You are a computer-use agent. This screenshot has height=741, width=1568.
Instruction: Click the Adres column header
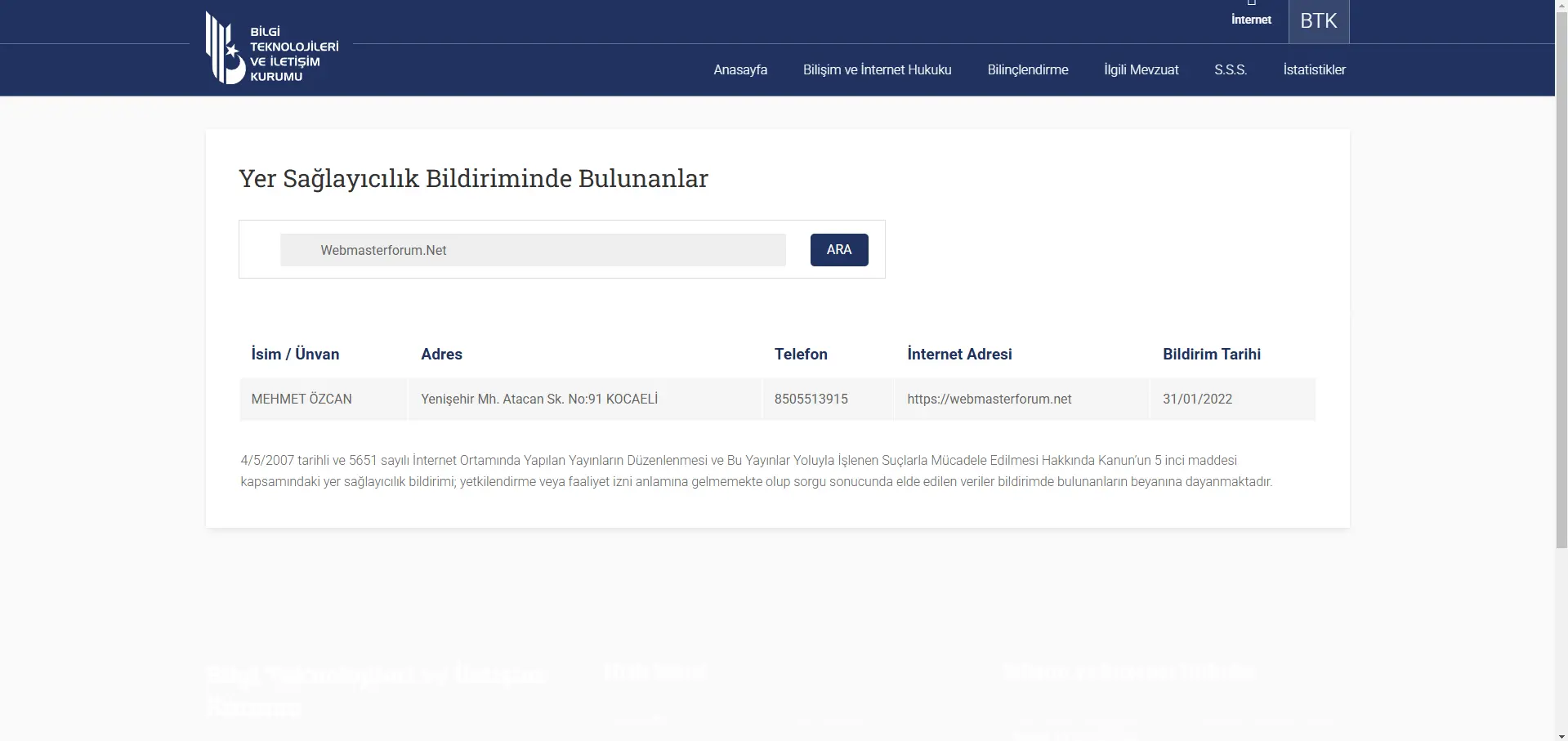441,355
